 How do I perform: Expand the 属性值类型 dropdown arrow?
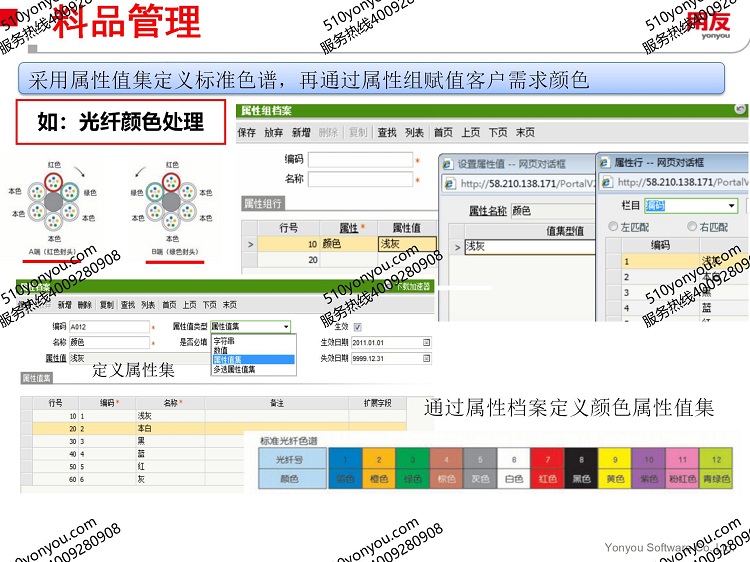click(286, 327)
